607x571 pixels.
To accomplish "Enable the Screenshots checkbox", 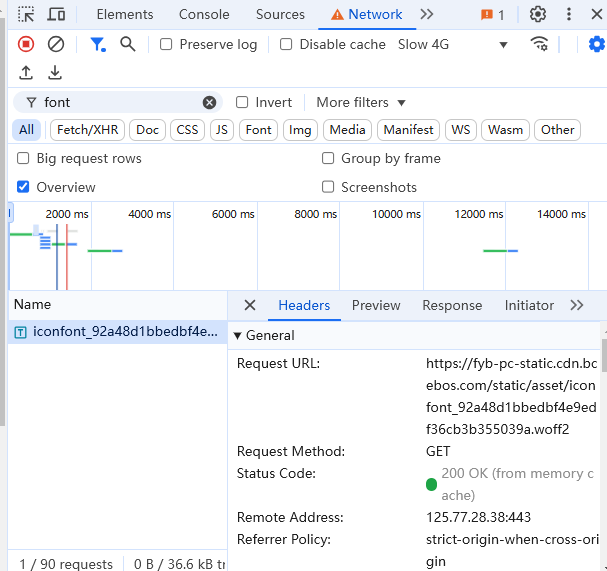I will (328, 187).
